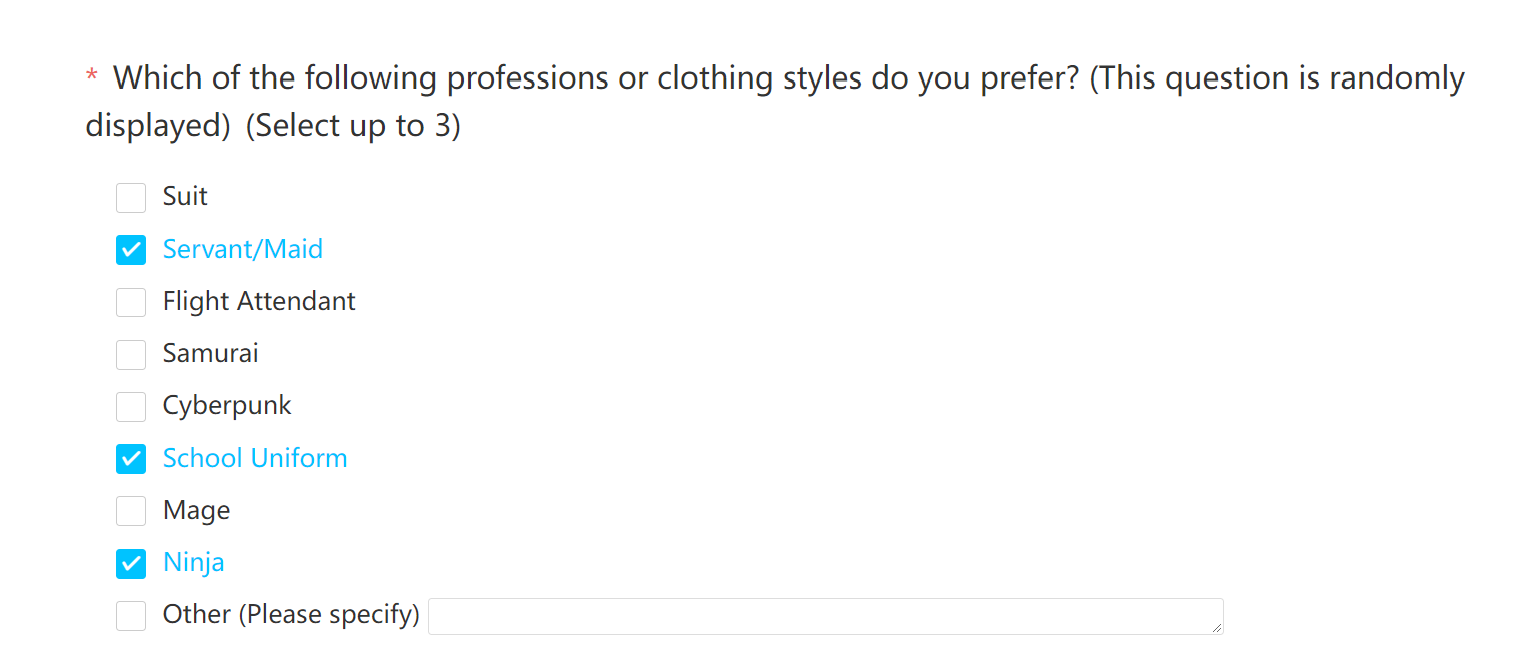This screenshot has width=1518, height=672.
Task: Click the Cyberpunk label text
Action: point(227,406)
